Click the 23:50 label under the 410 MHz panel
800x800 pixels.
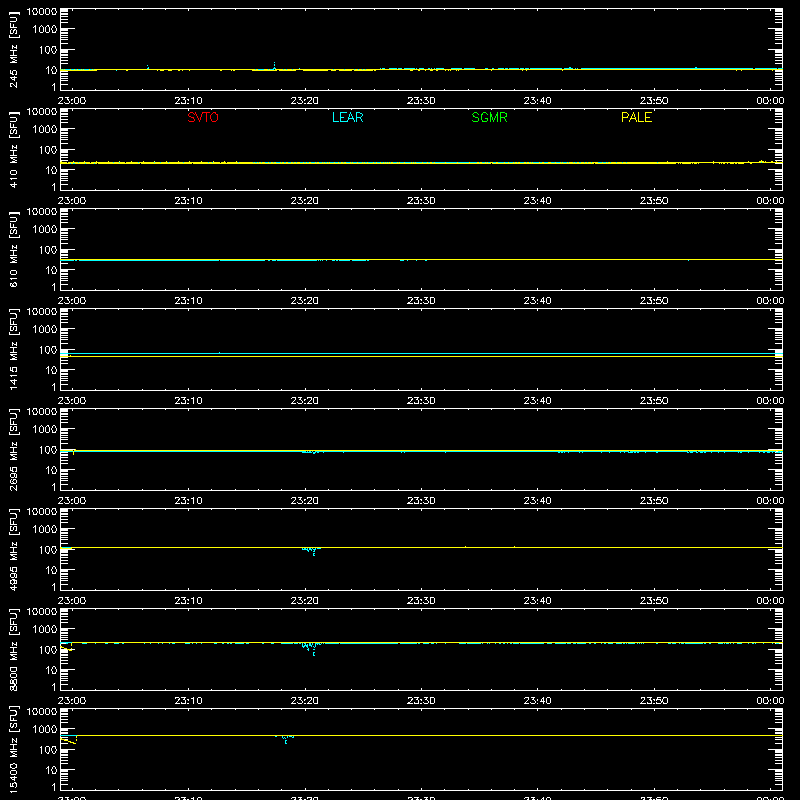(654, 201)
